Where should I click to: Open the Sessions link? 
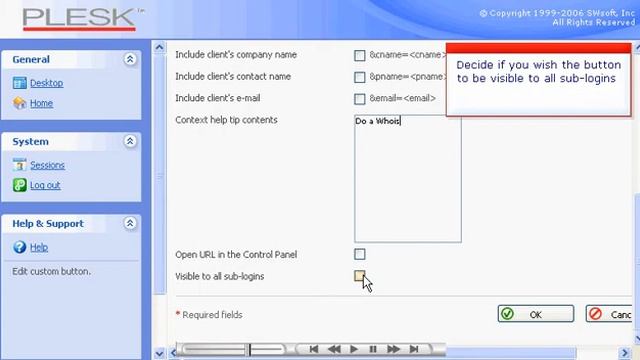coord(47,165)
